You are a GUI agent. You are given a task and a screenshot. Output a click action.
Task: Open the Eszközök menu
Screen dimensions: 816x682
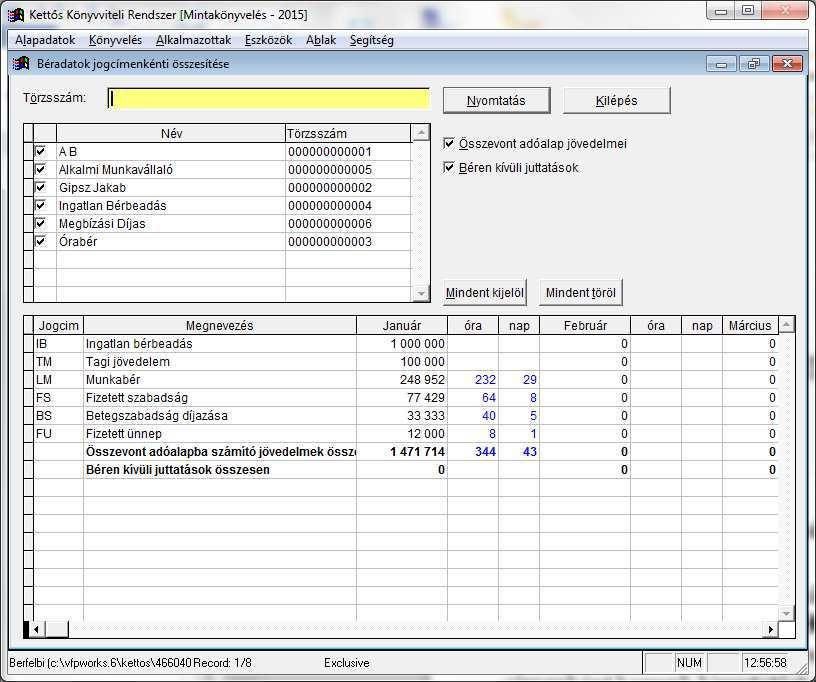[x=269, y=40]
